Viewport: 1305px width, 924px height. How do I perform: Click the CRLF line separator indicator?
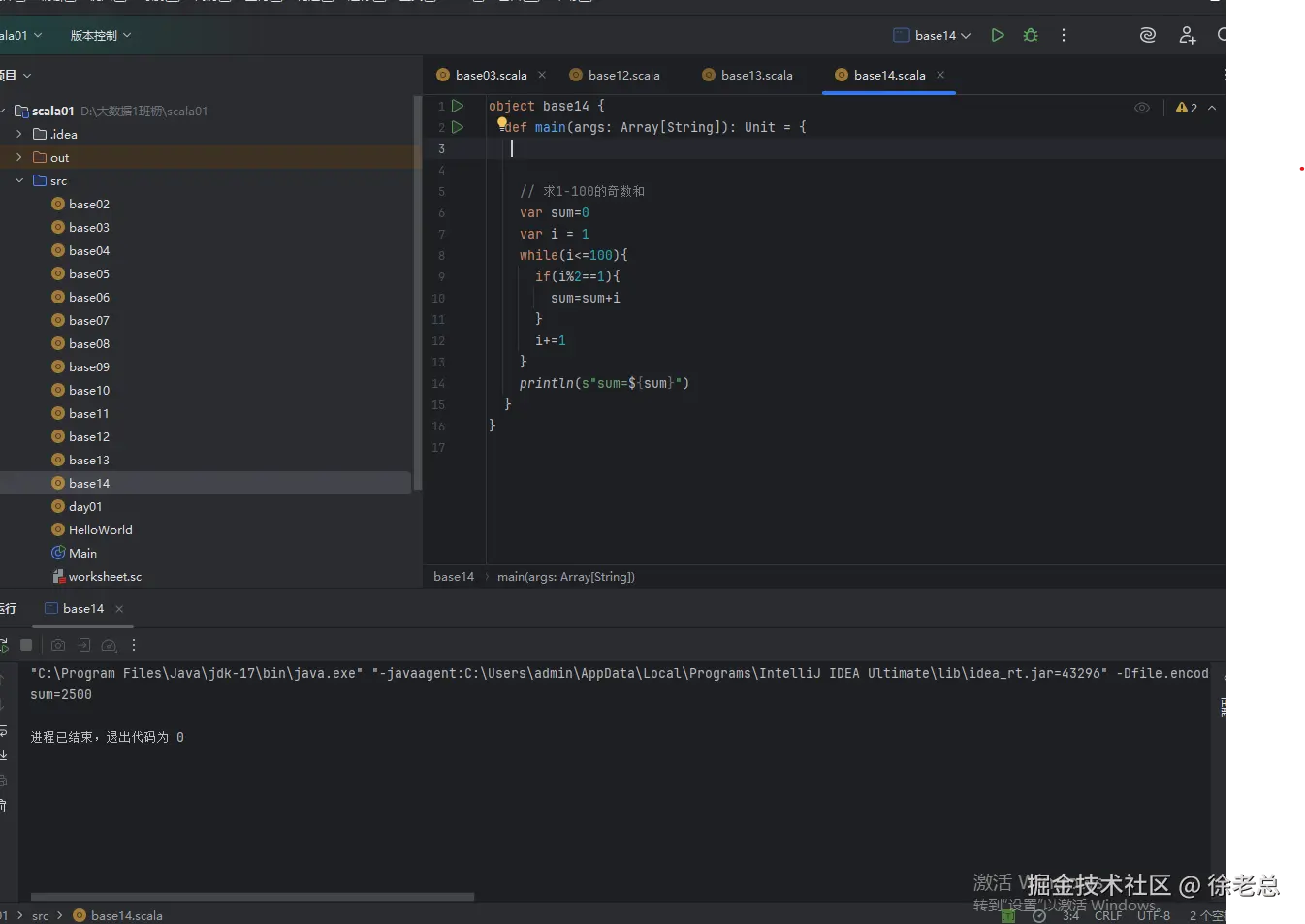coord(1107,915)
